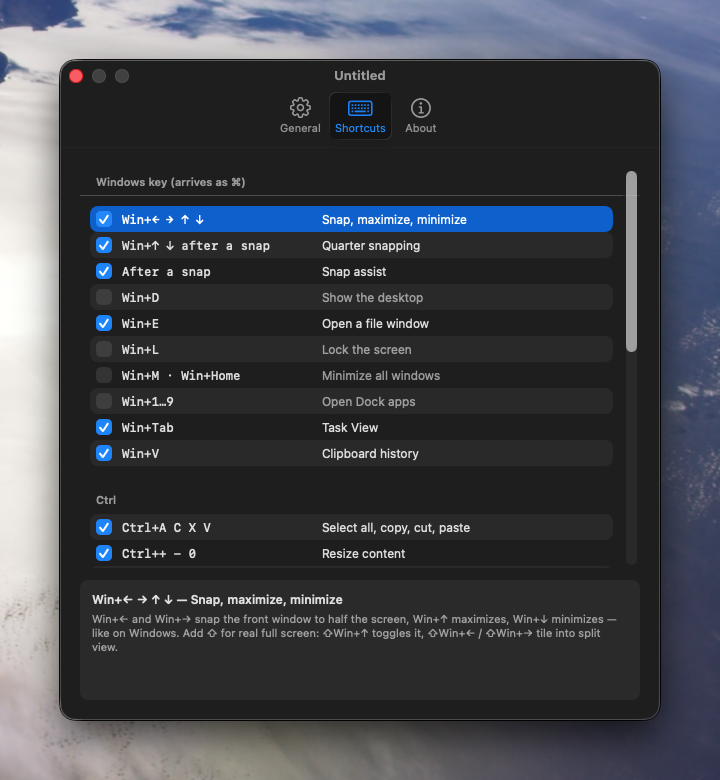Select the 'Lock the screen' text
This screenshot has width=720, height=780.
[366, 350]
